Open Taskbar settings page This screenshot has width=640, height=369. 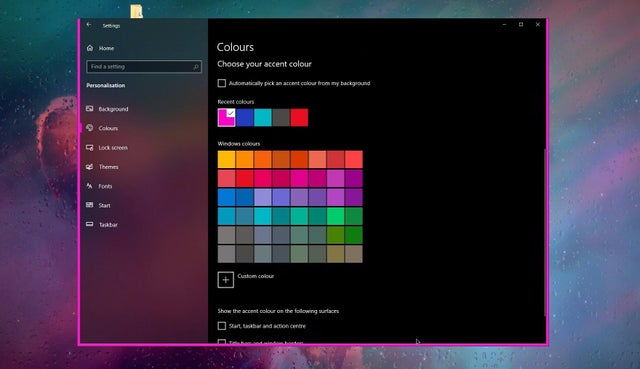108,225
